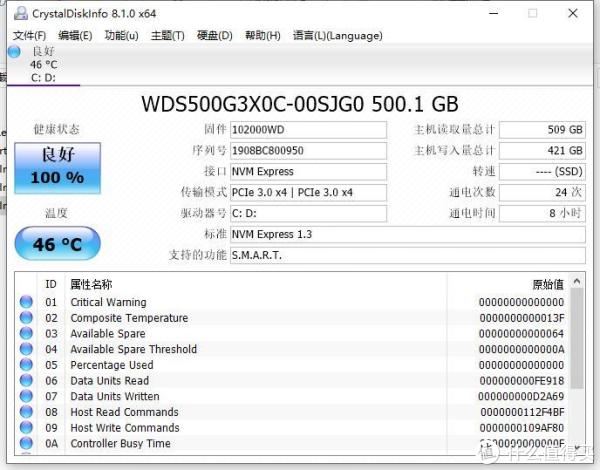Click the ID column header
This screenshot has width=600, height=470.
point(51,284)
